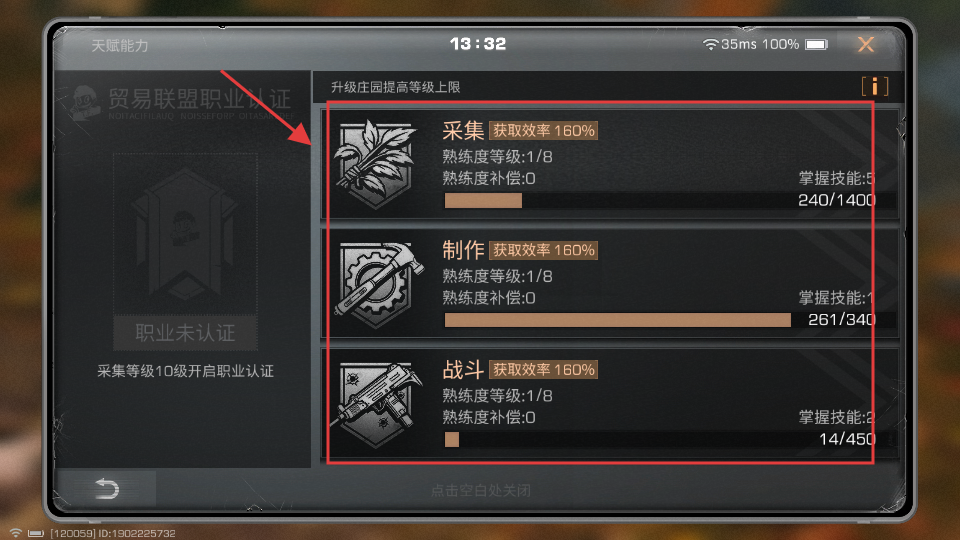Click the back arrow return icon
The height and width of the screenshot is (540, 960).
click(x=107, y=489)
